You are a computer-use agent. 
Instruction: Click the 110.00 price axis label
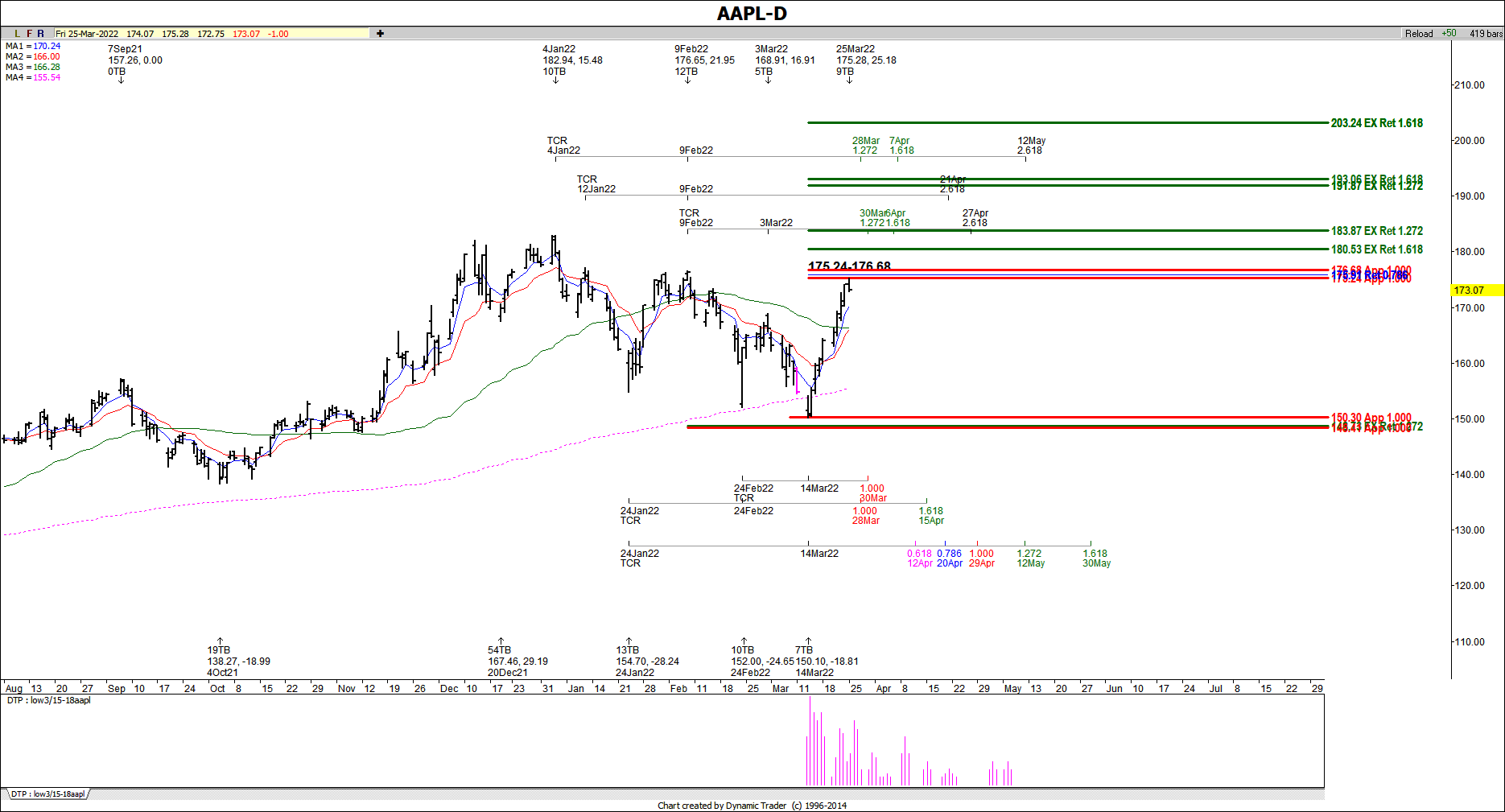(1469, 641)
